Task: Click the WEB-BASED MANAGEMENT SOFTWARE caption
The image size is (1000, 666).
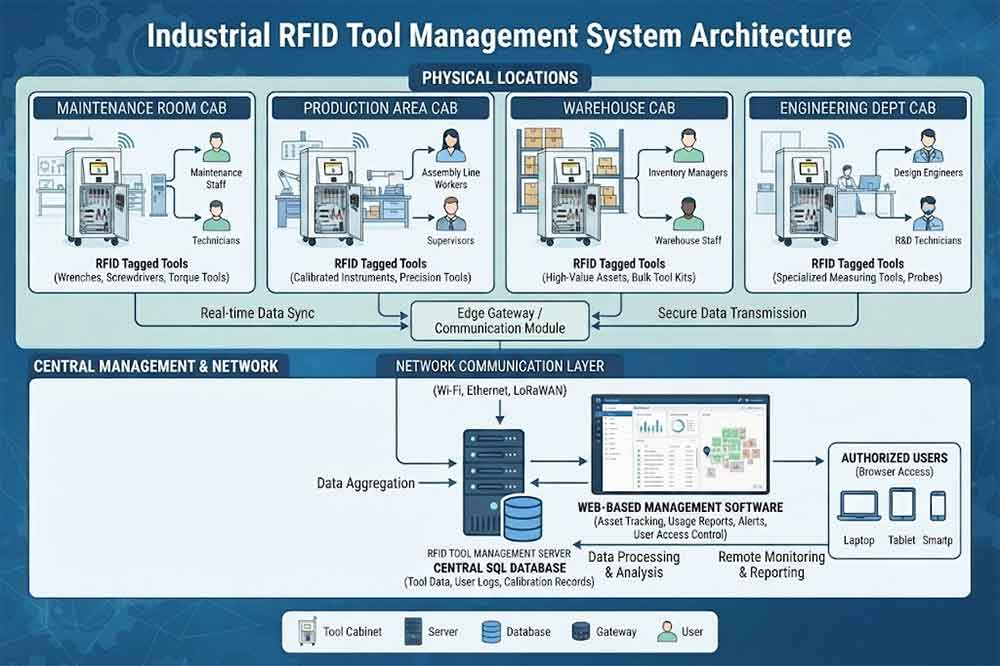Action: [x=680, y=508]
